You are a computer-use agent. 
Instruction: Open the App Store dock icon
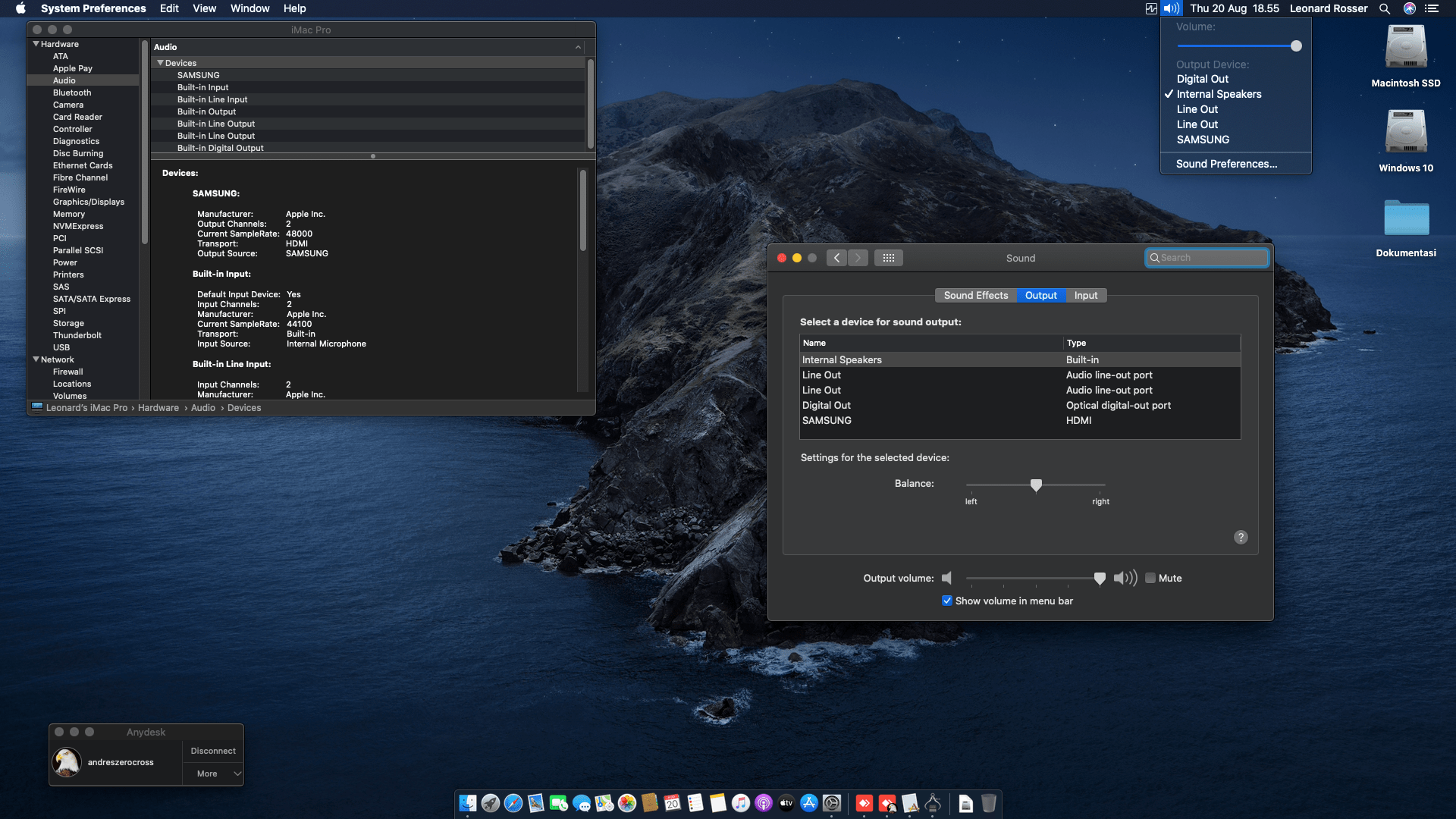point(809,803)
